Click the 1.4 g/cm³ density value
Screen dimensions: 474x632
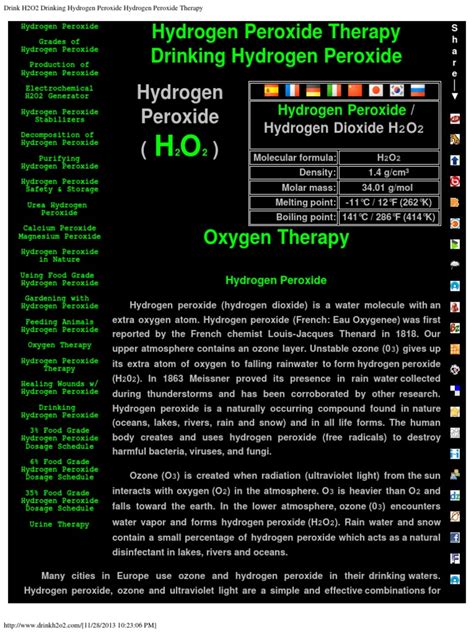388,173
